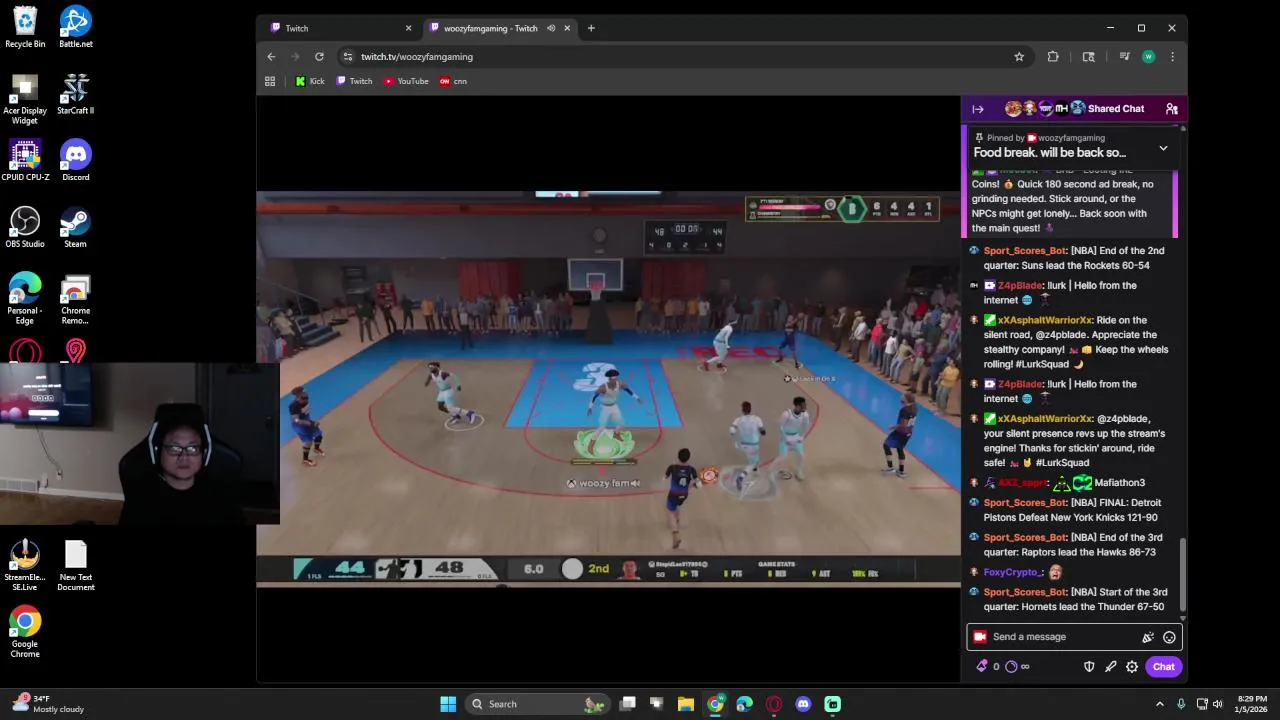Open the YouTube bookmark
The width and height of the screenshot is (1280, 720).
(406, 81)
